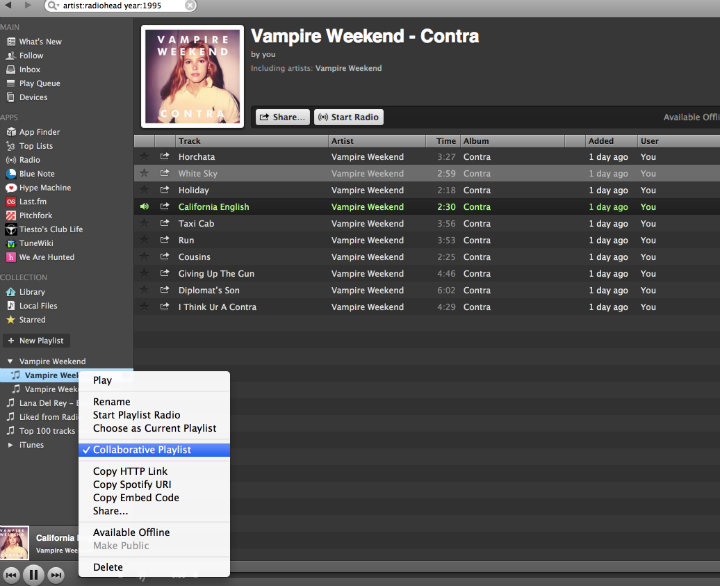Sort tracks by the User column header

tap(678, 141)
